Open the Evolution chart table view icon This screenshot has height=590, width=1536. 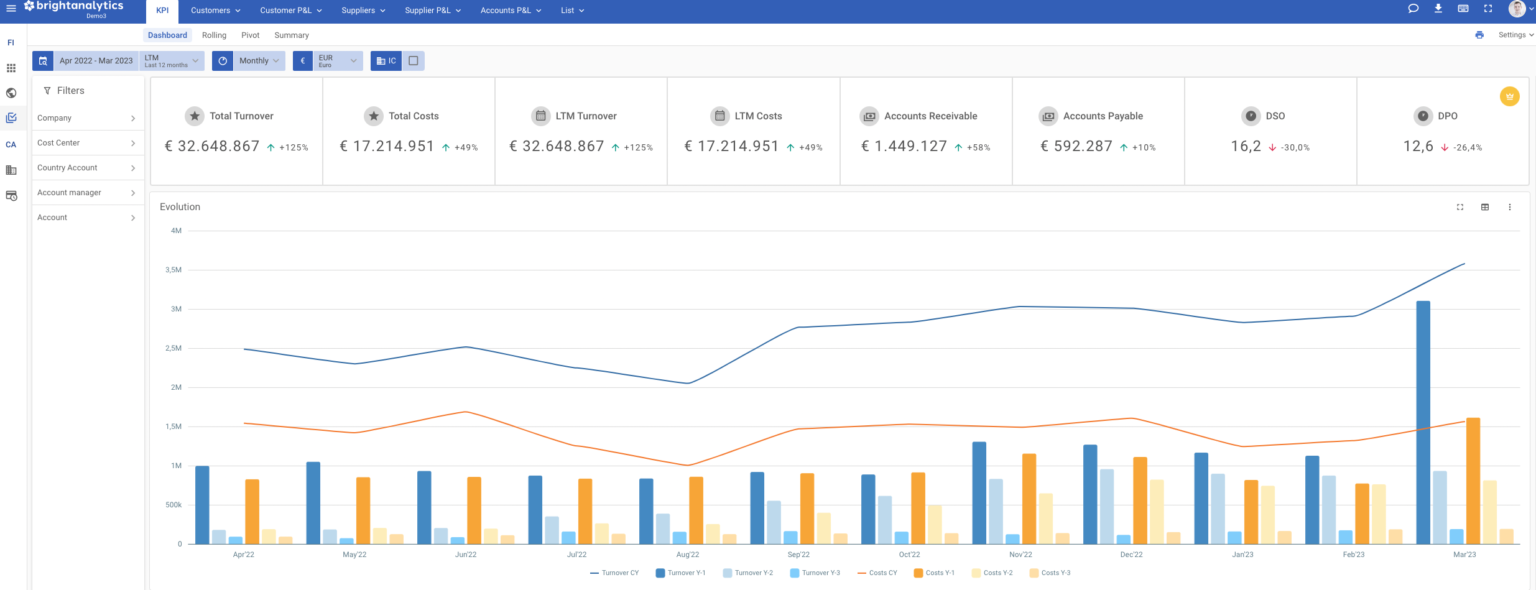[x=1485, y=207]
